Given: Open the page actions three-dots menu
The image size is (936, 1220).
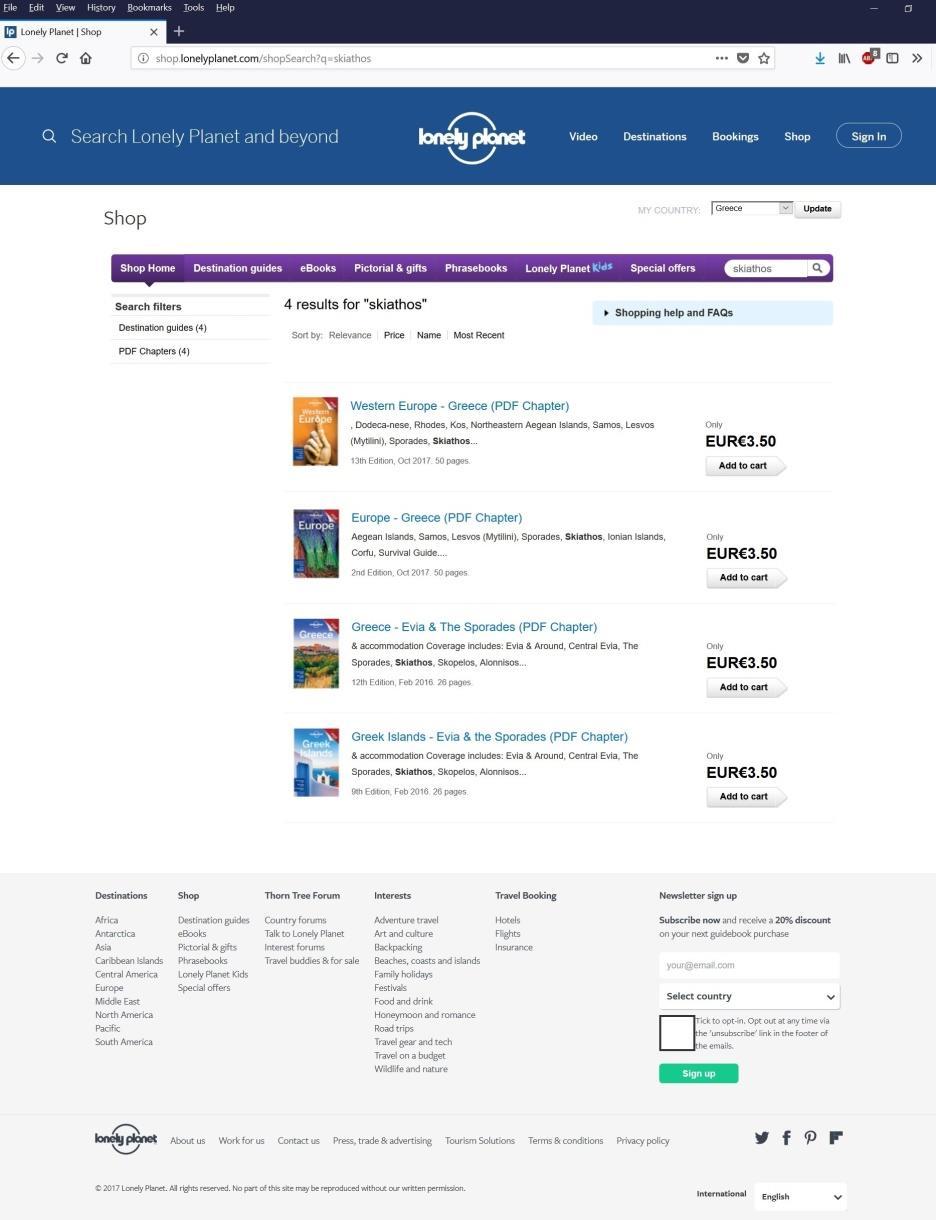Looking at the screenshot, I should click(x=721, y=58).
